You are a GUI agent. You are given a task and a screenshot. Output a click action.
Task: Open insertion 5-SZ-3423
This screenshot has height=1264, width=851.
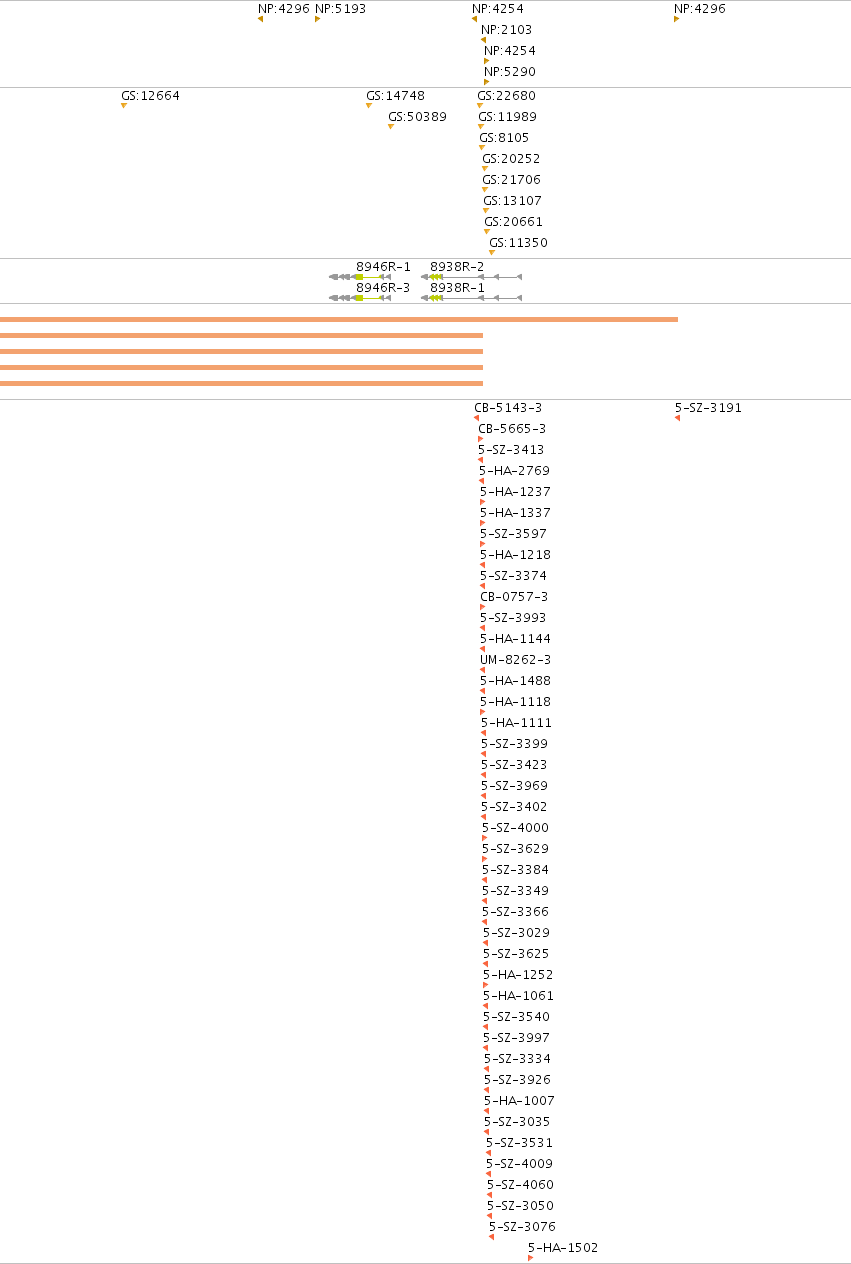[x=514, y=766]
